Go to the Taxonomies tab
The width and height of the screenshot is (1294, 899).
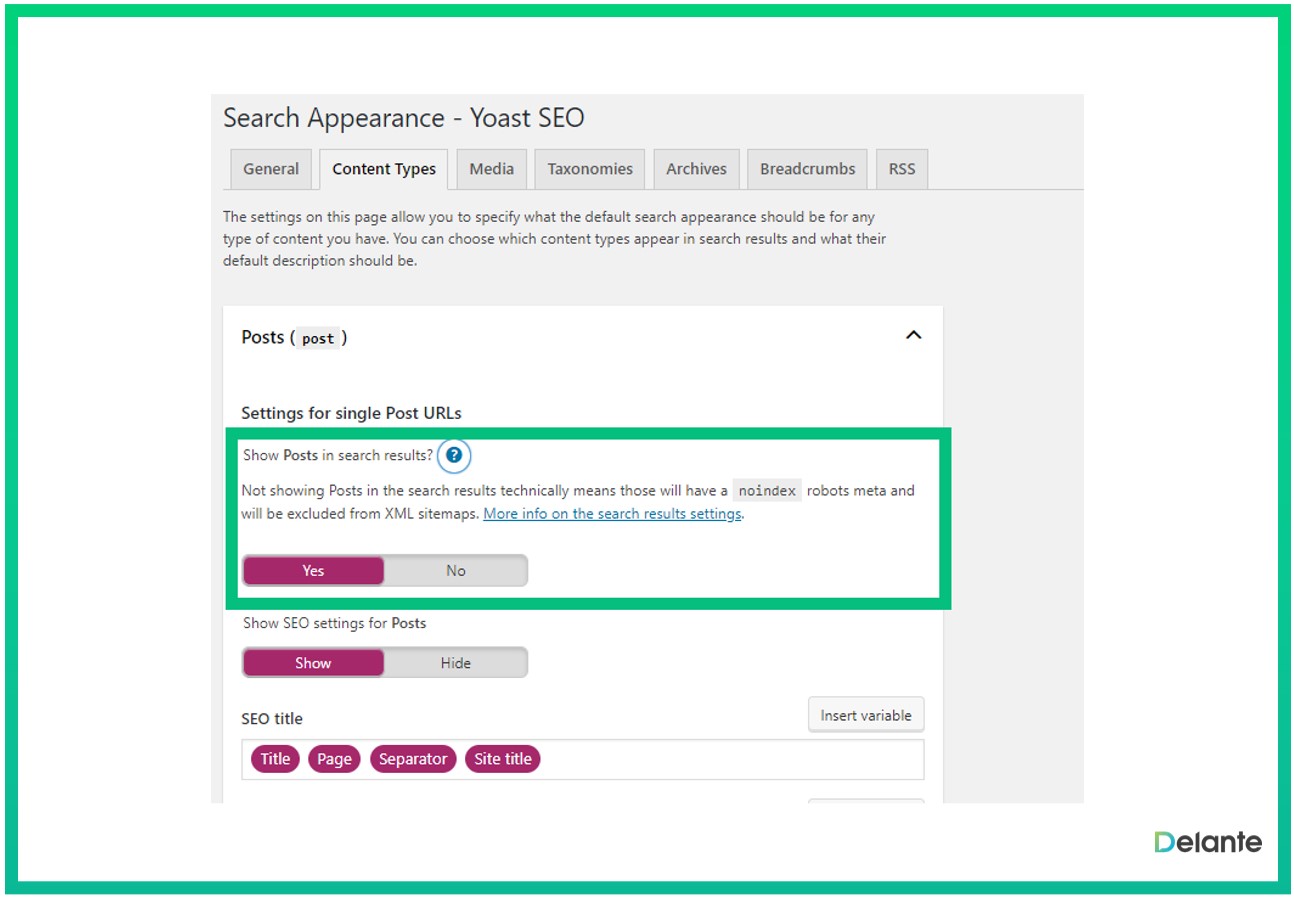click(x=590, y=169)
